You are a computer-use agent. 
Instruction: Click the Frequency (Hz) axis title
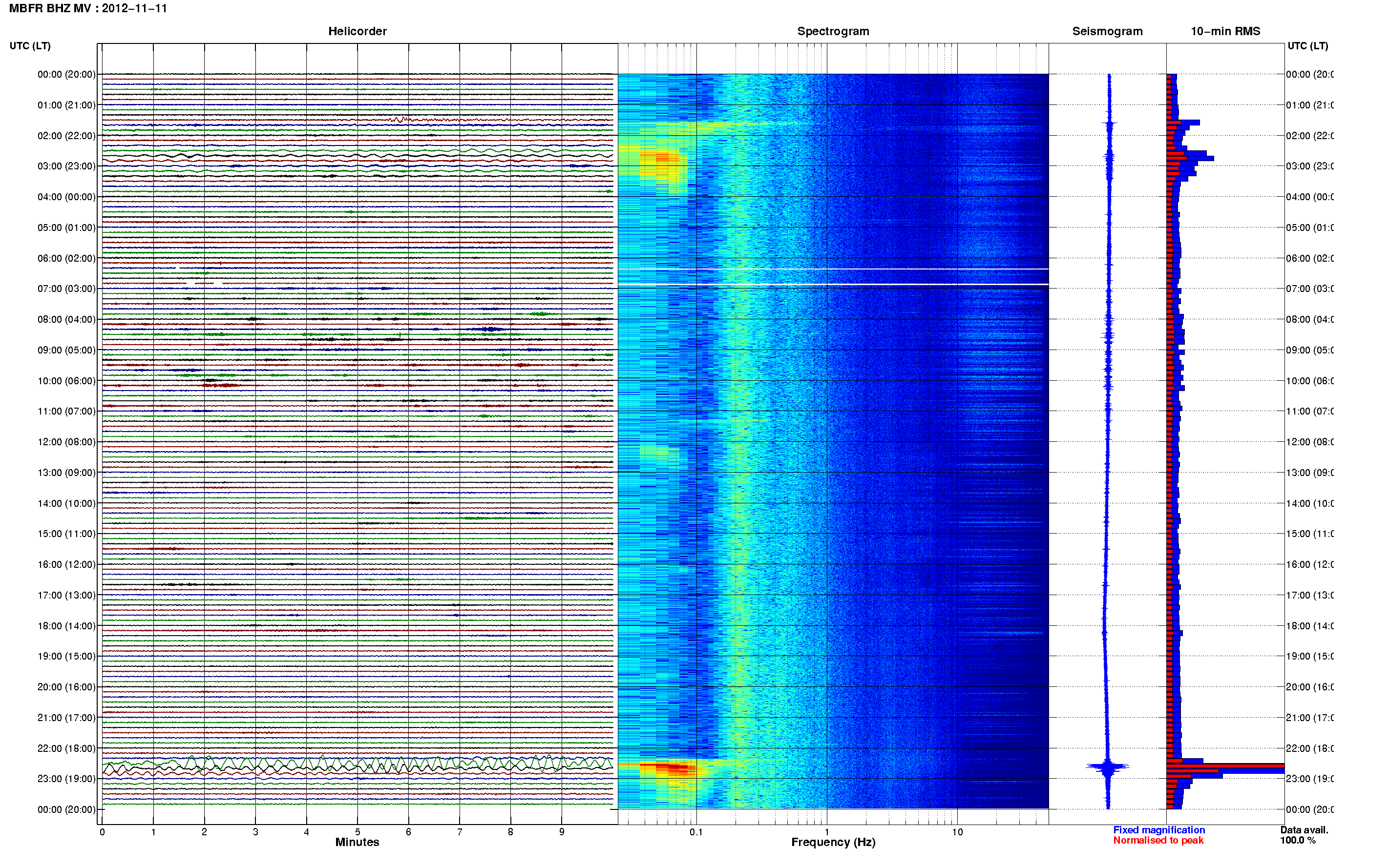(x=833, y=842)
